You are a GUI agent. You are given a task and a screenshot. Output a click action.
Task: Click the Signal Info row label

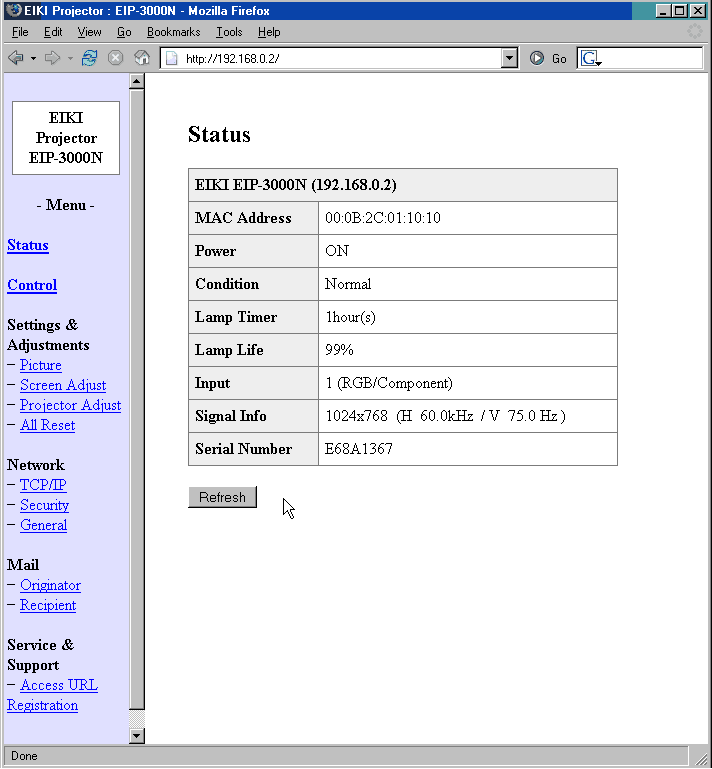(x=230, y=416)
